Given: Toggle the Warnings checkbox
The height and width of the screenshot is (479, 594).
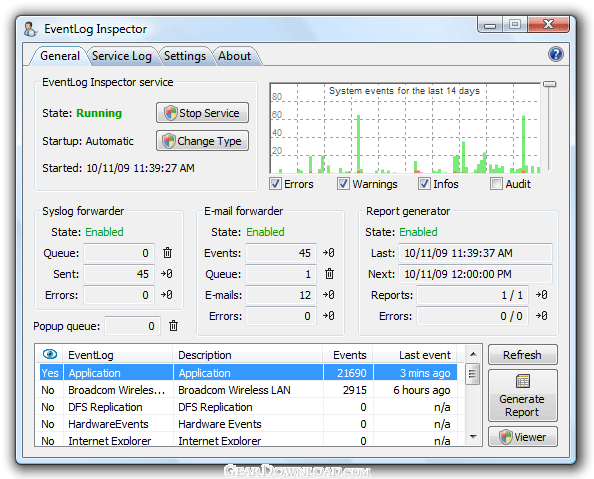Looking at the screenshot, I should click(x=343, y=184).
